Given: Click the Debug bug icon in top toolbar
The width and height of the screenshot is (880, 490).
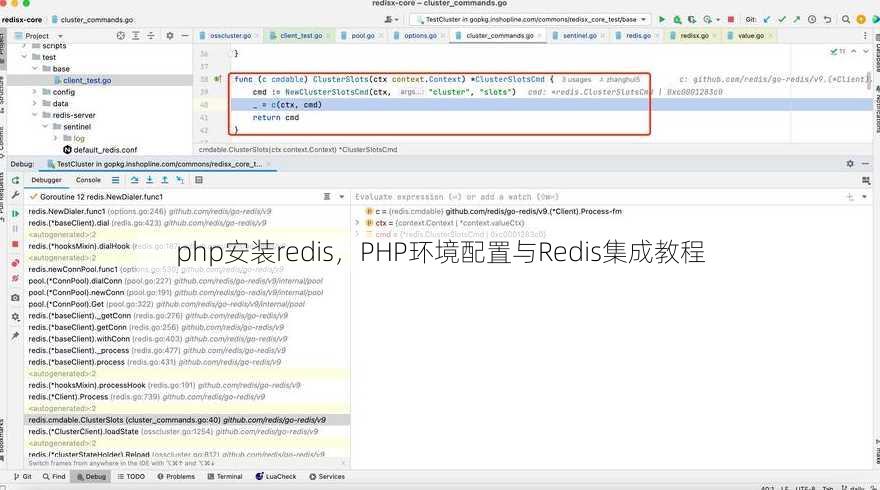Looking at the screenshot, I should (677, 20).
